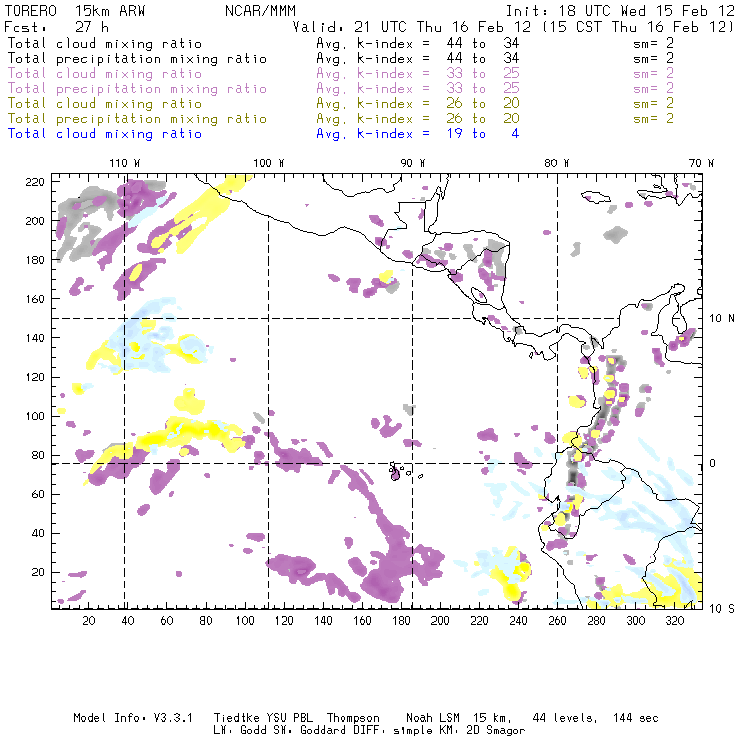740x740 pixels.
Task: Click the olive 'Total cloud mixing ratio' legend label
Action: [105, 104]
